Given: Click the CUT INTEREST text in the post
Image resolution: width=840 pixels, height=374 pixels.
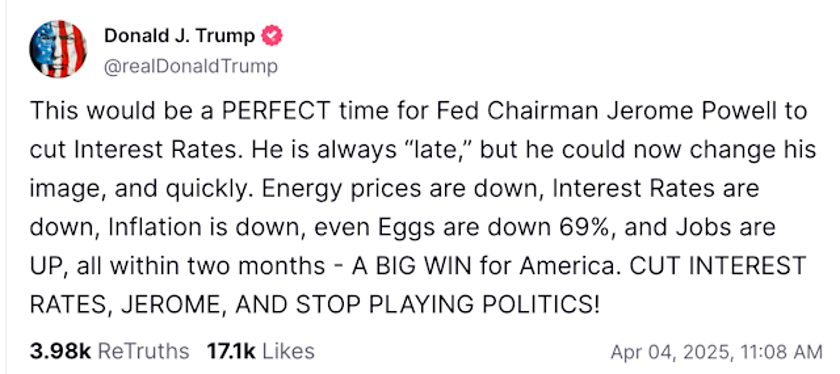Looking at the screenshot, I should (717, 266).
